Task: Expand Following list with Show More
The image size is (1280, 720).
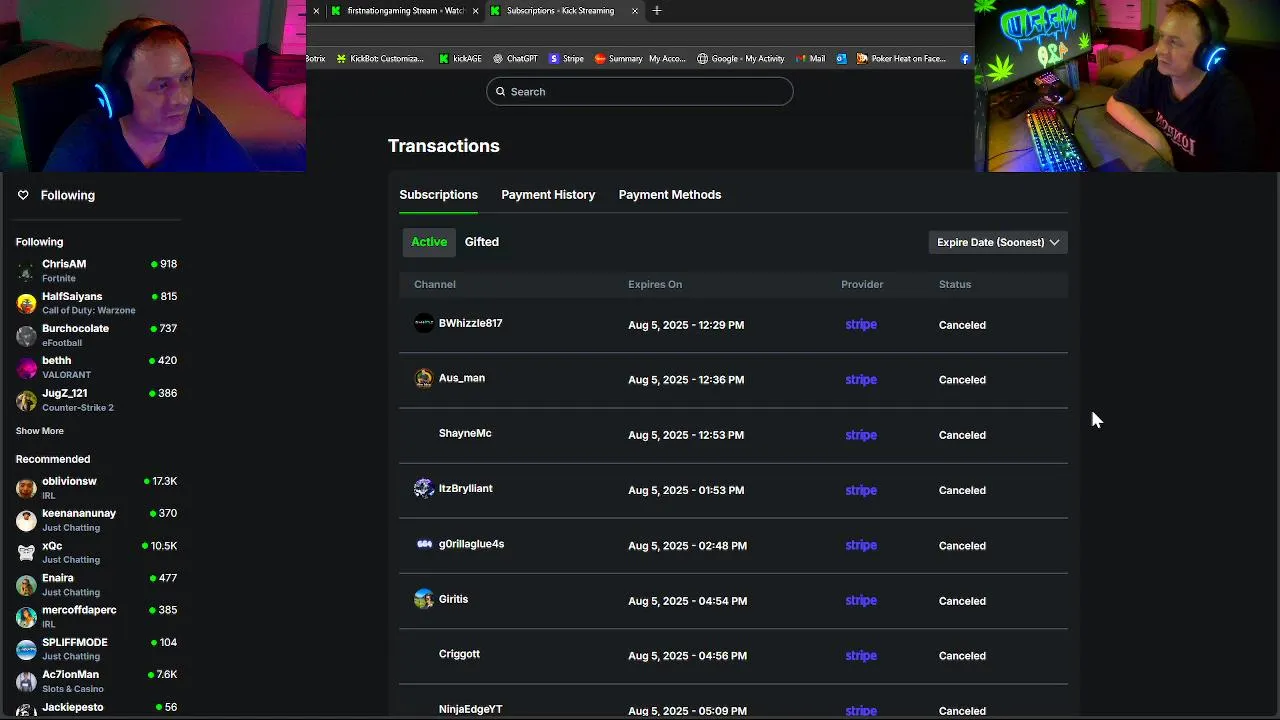Action: click(x=39, y=431)
